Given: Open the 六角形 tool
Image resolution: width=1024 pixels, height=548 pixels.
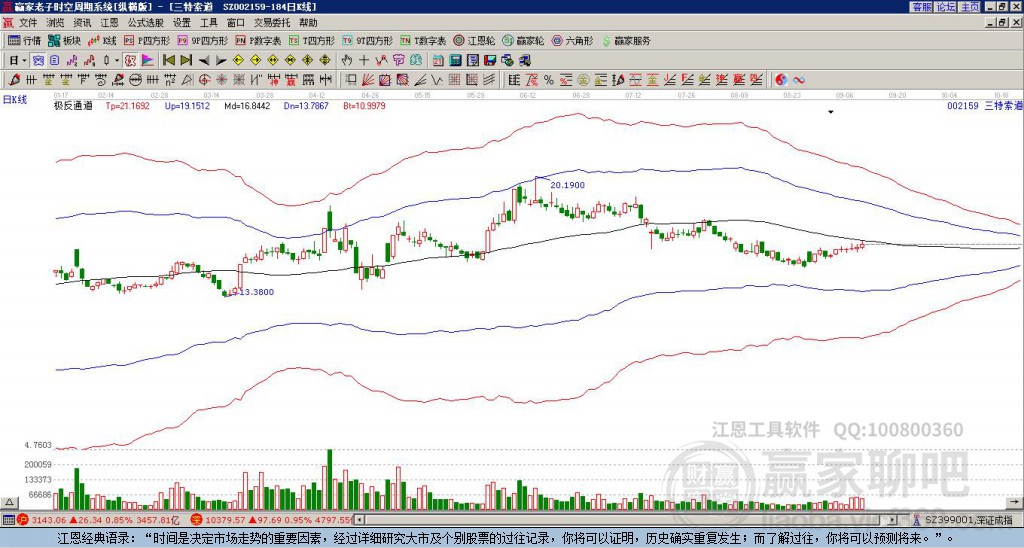Looking at the screenshot, I should [x=573, y=40].
